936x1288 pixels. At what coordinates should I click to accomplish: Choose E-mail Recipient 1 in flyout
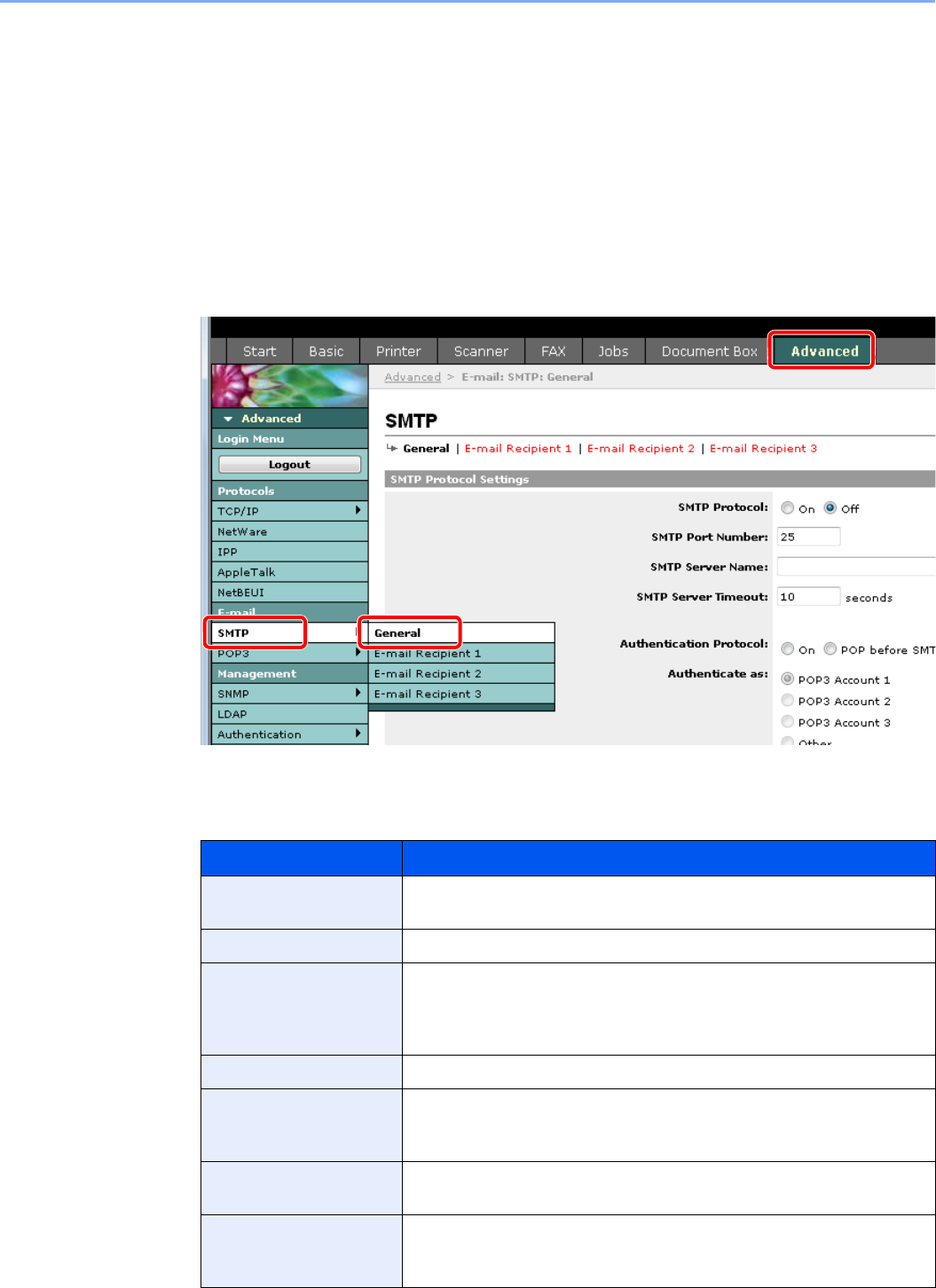[x=461, y=654]
